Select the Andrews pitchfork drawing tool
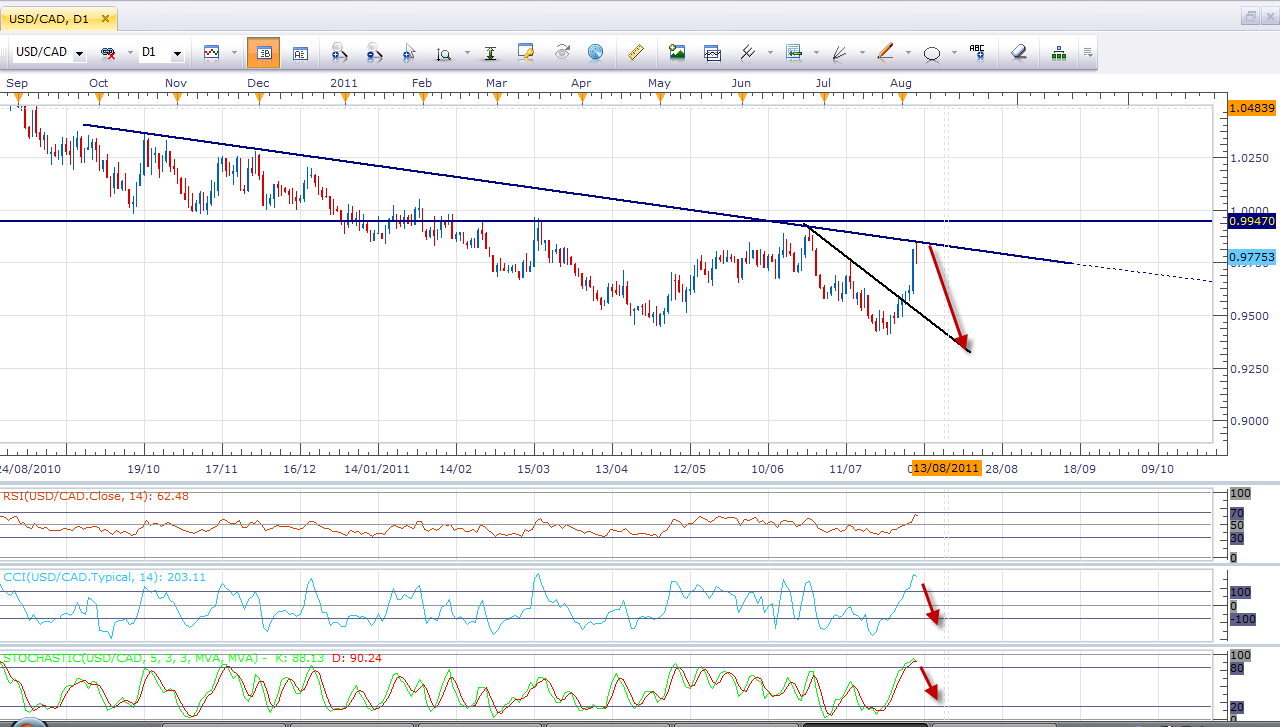 (x=747, y=53)
